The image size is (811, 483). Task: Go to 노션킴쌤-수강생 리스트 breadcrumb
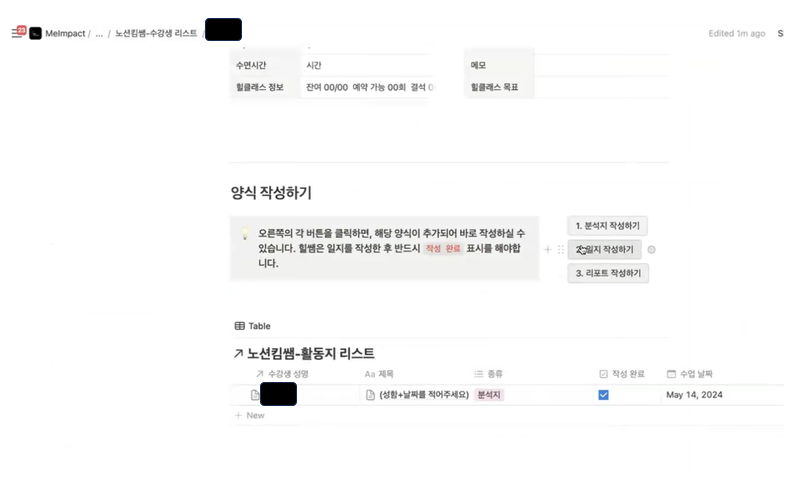(156, 33)
